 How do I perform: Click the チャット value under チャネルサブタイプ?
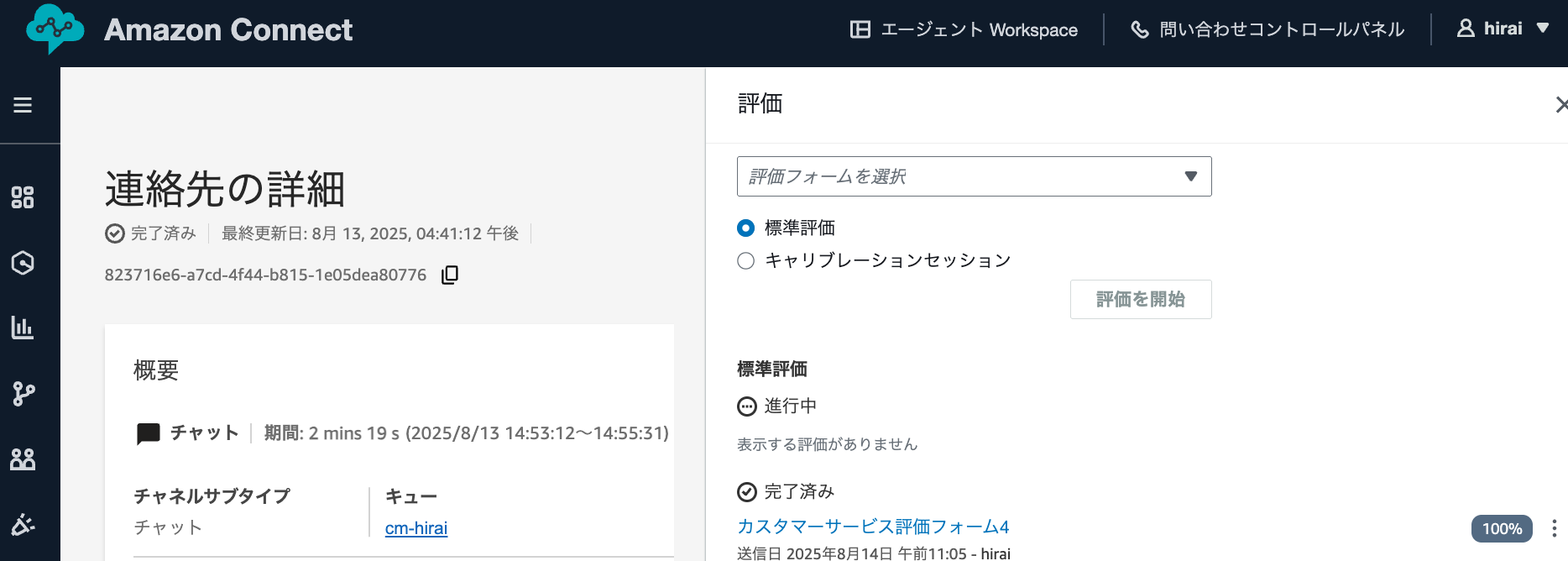pos(168,527)
